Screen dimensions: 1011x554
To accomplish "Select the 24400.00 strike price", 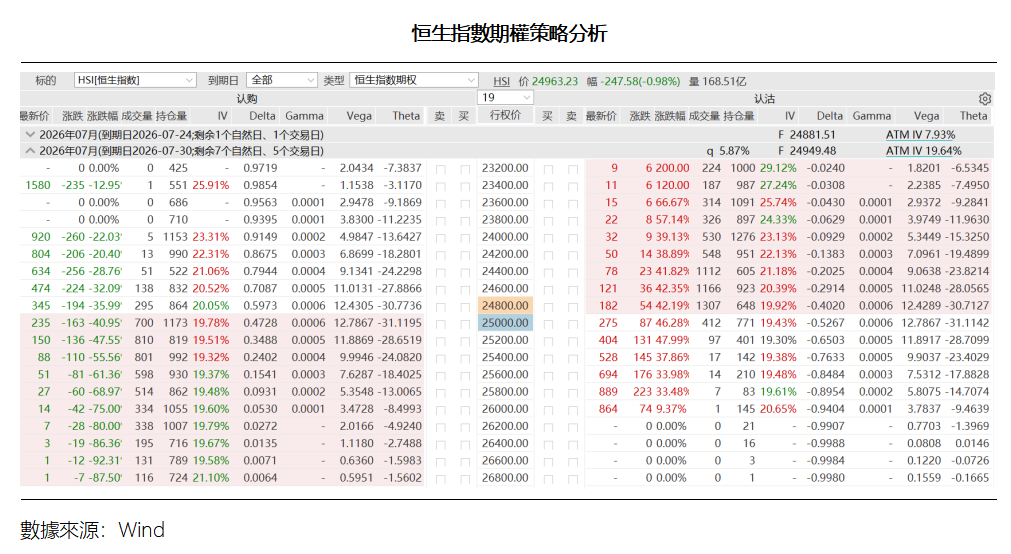I will point(506,271).
